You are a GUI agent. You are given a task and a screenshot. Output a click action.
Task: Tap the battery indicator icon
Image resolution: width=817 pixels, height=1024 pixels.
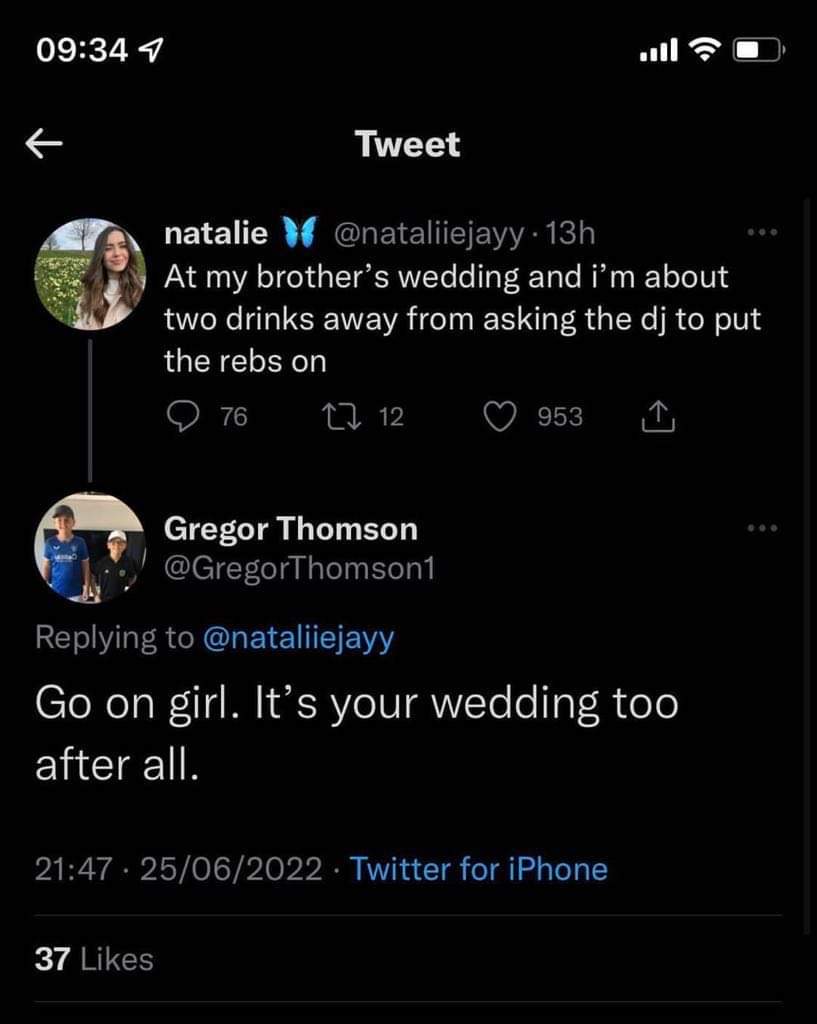click(x=761, y=48)
